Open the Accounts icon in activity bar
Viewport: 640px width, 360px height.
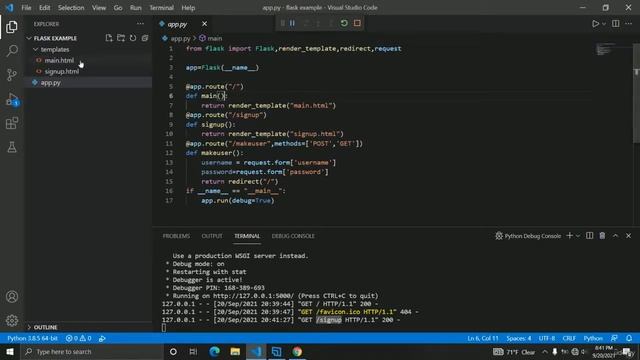(12, 296)
